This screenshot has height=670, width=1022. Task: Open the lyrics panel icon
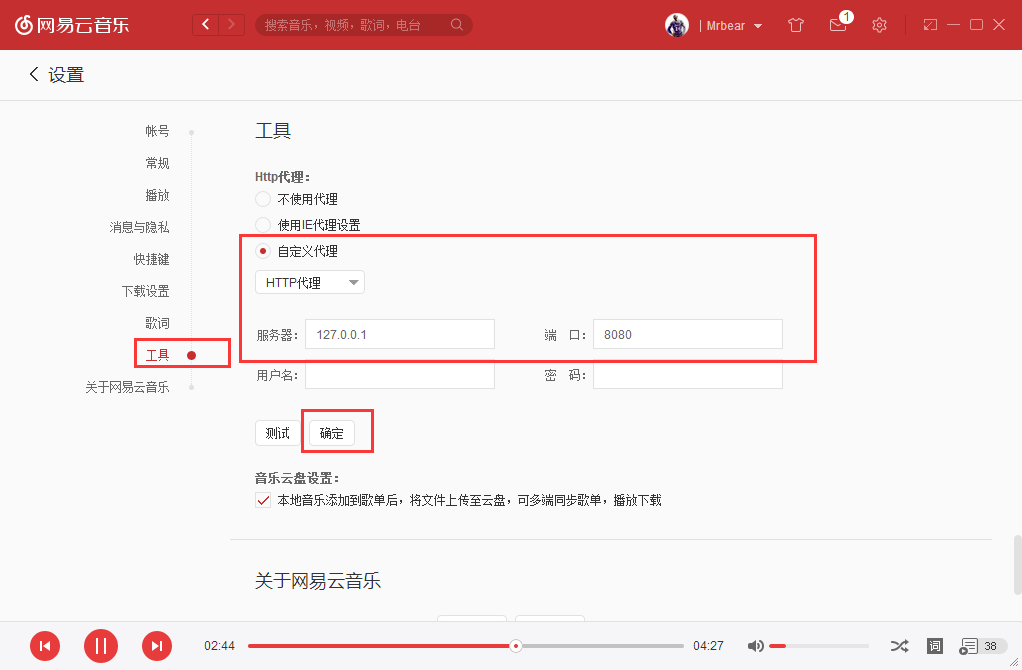pos(935,646)
